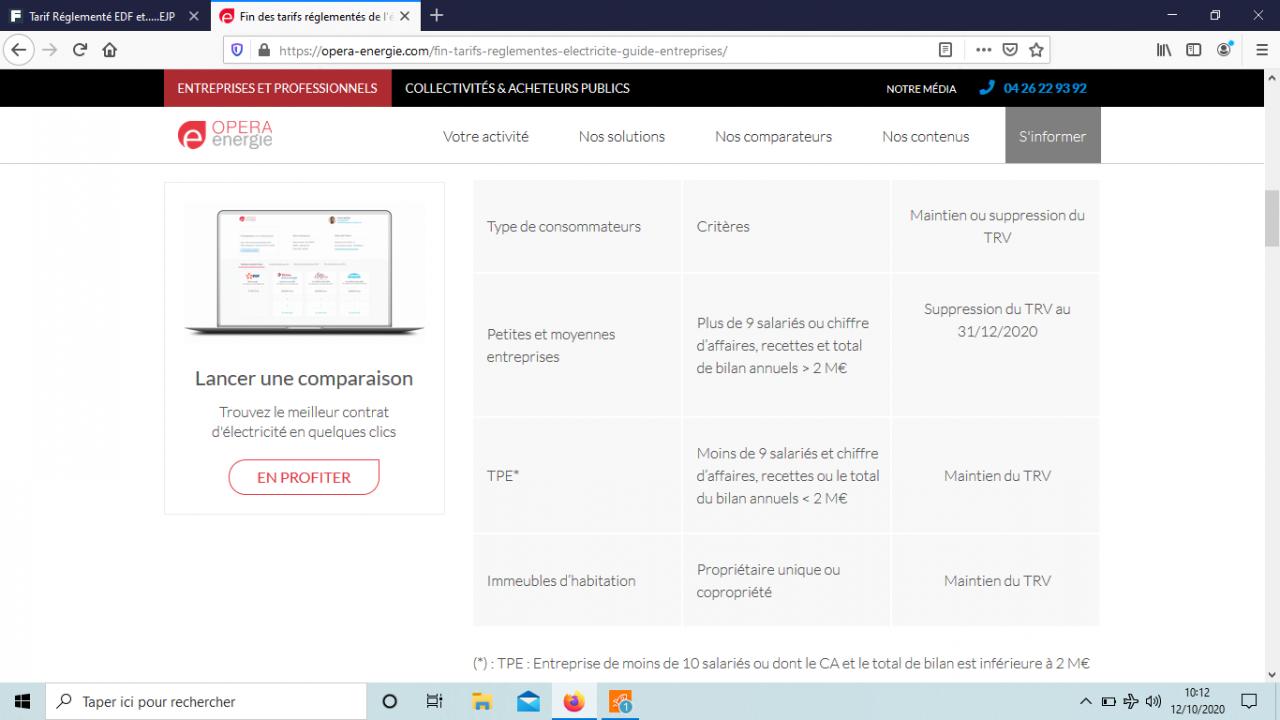
Task: Open the Nos comparateurs menu
Action: (x=773, y=136)
